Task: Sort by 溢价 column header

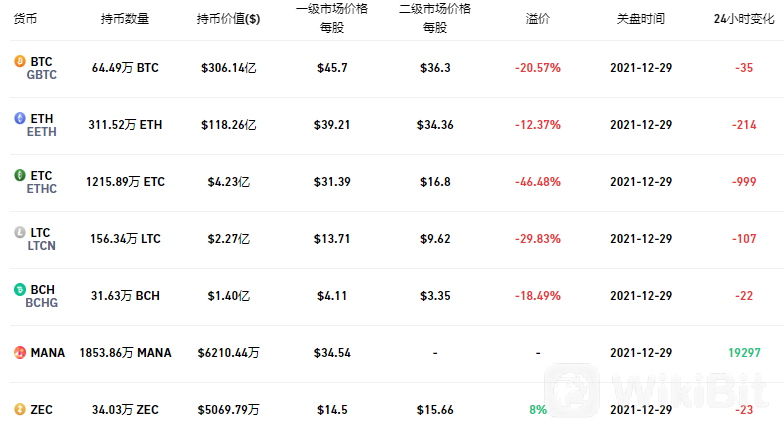Action: 538,19
